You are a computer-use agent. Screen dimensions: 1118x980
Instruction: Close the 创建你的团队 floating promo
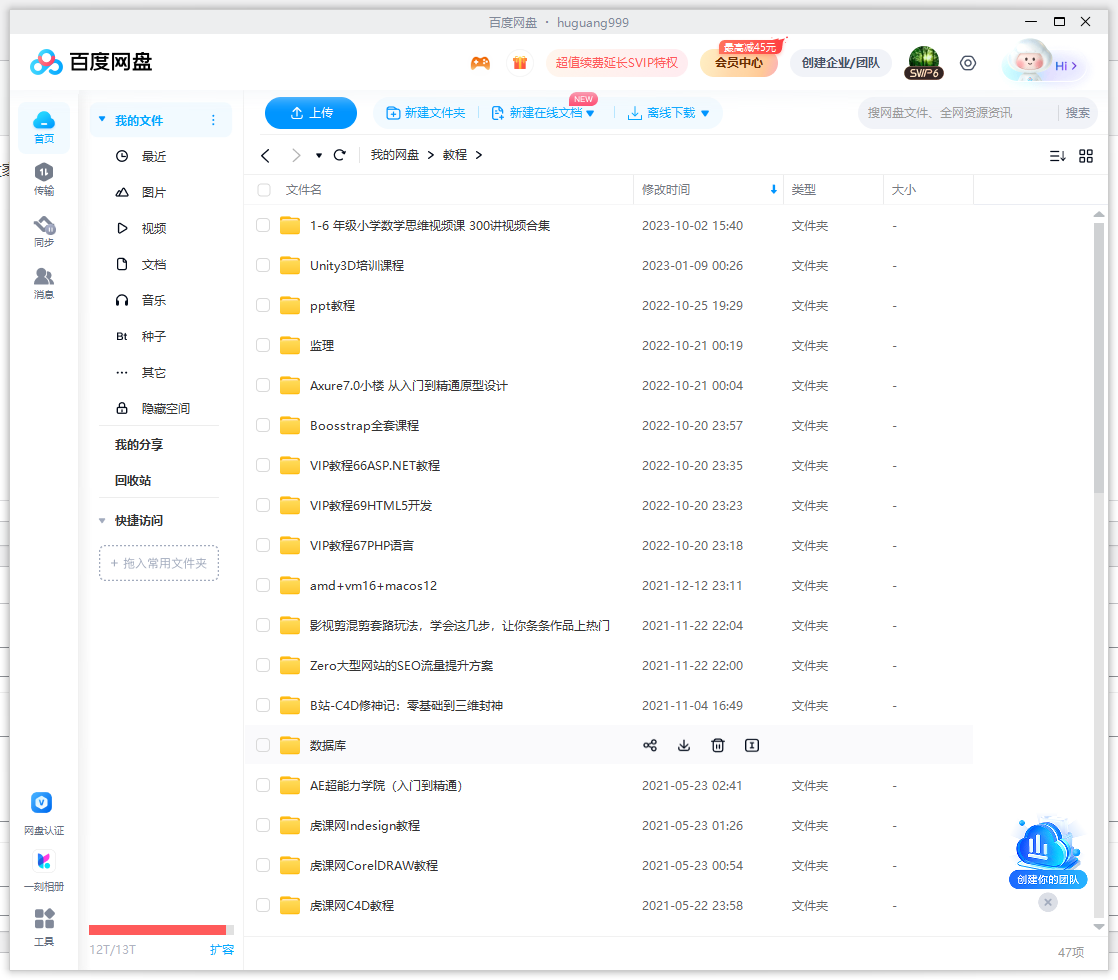pyautogui.click(x=1047, y=902)
